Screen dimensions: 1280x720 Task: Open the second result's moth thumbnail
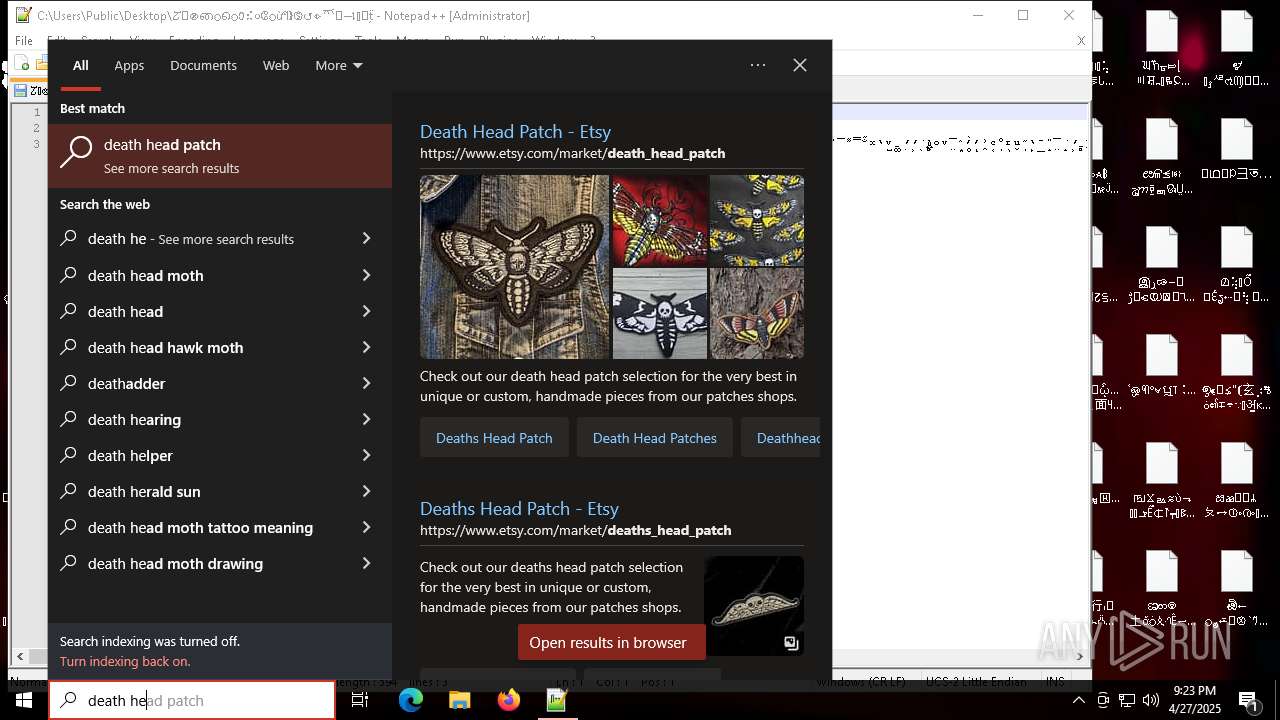coord(754,606)
